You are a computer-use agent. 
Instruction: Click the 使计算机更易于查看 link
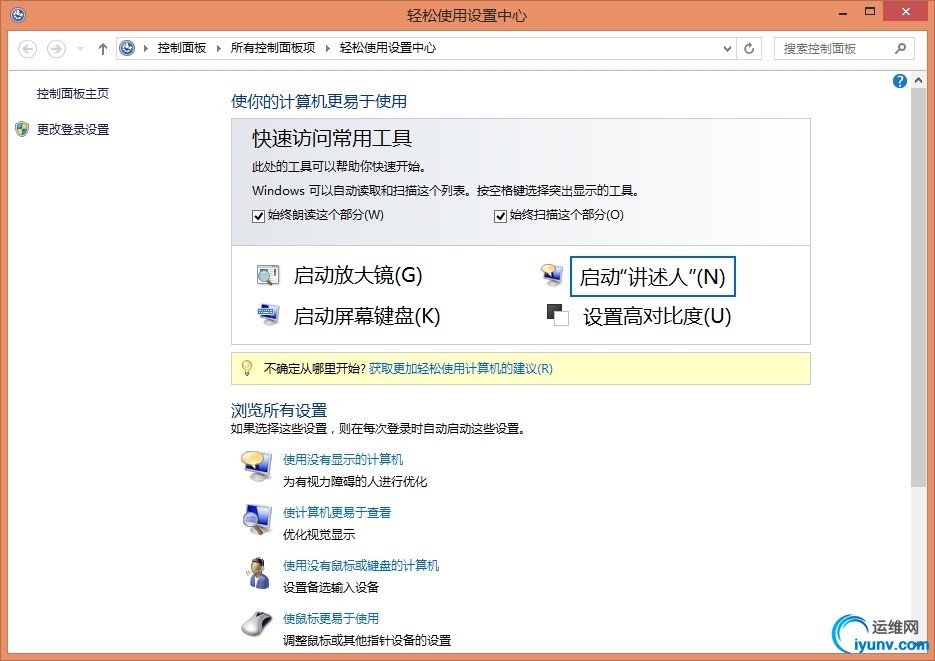pyautogui.click(x=336, y=511)
